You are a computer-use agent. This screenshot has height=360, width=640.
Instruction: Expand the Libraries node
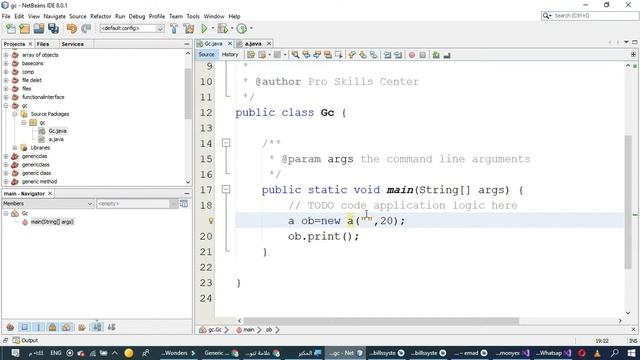point(15,148)
